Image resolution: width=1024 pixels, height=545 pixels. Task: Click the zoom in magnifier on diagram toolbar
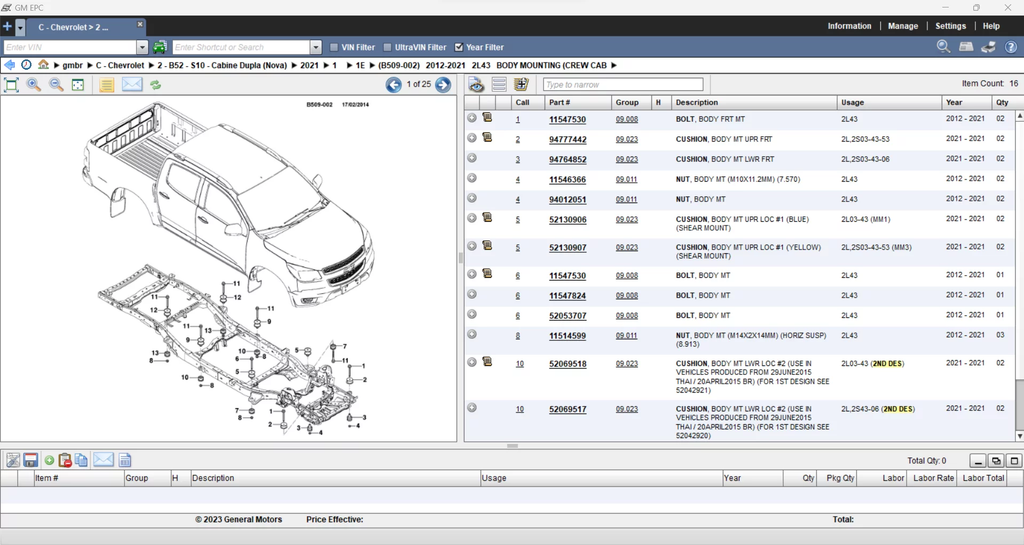(34, 85)
